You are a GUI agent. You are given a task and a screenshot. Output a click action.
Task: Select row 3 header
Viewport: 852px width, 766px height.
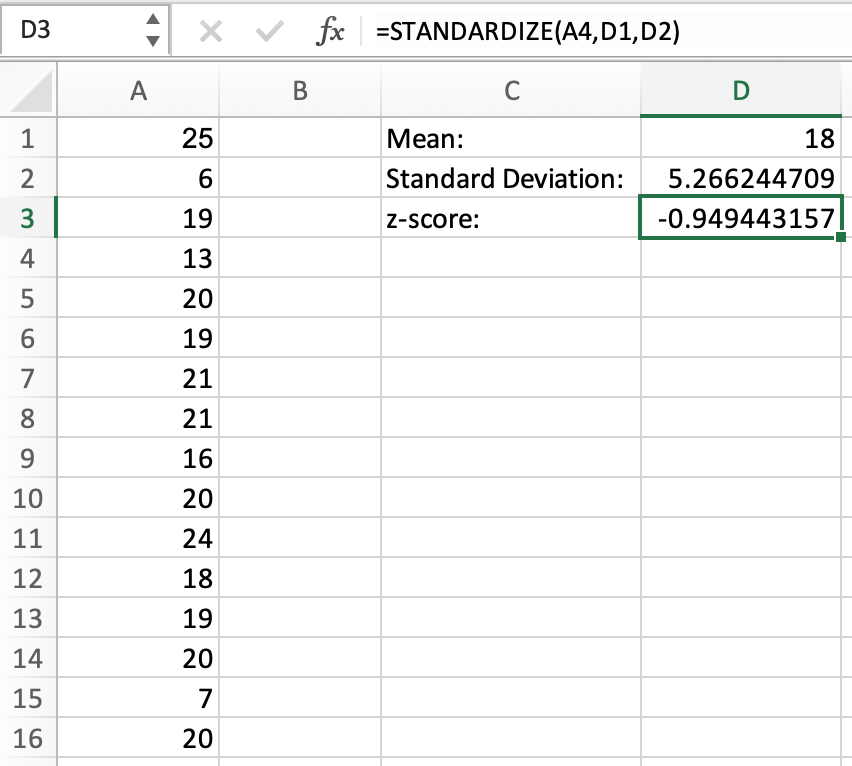click(x=27, y=219)
